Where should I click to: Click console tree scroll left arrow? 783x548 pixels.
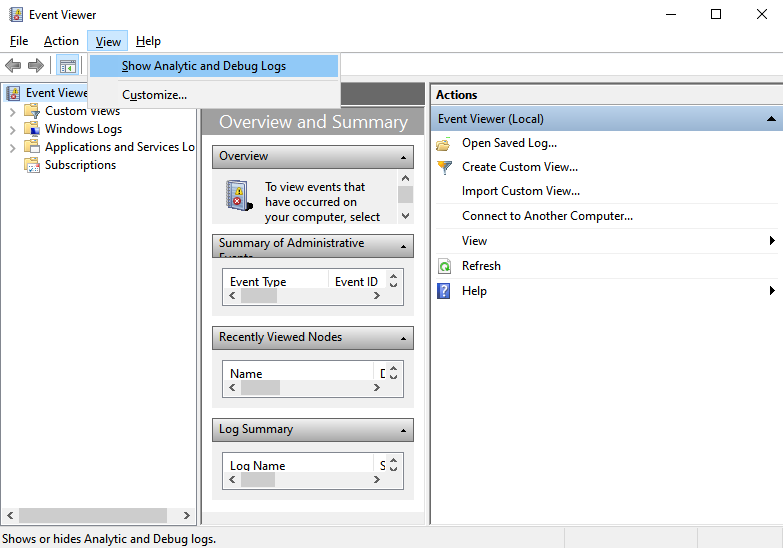click(10, 515)
